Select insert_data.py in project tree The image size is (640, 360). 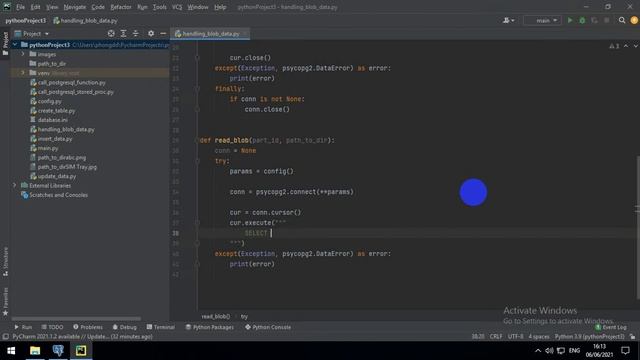click(x=55, y=138)
